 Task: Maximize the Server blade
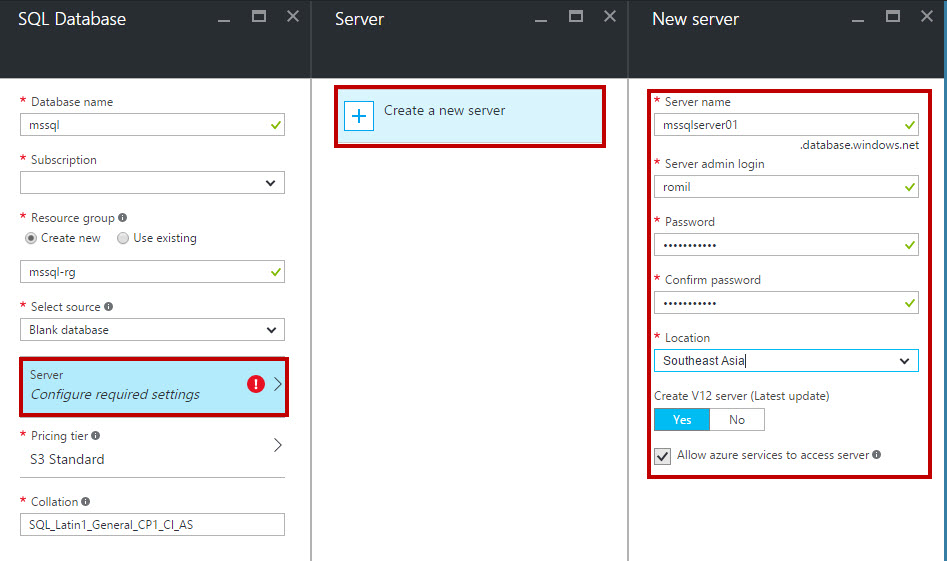576,16
